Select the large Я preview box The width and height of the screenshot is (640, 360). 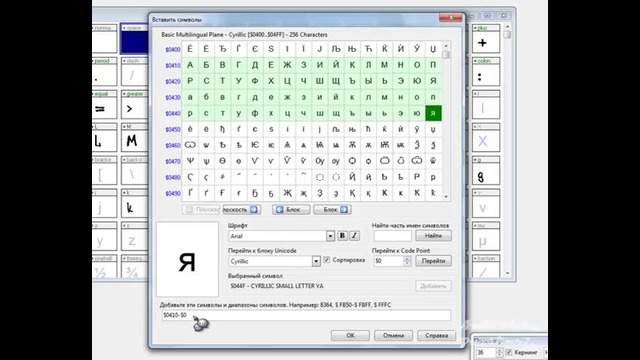[x=187, y=260]
